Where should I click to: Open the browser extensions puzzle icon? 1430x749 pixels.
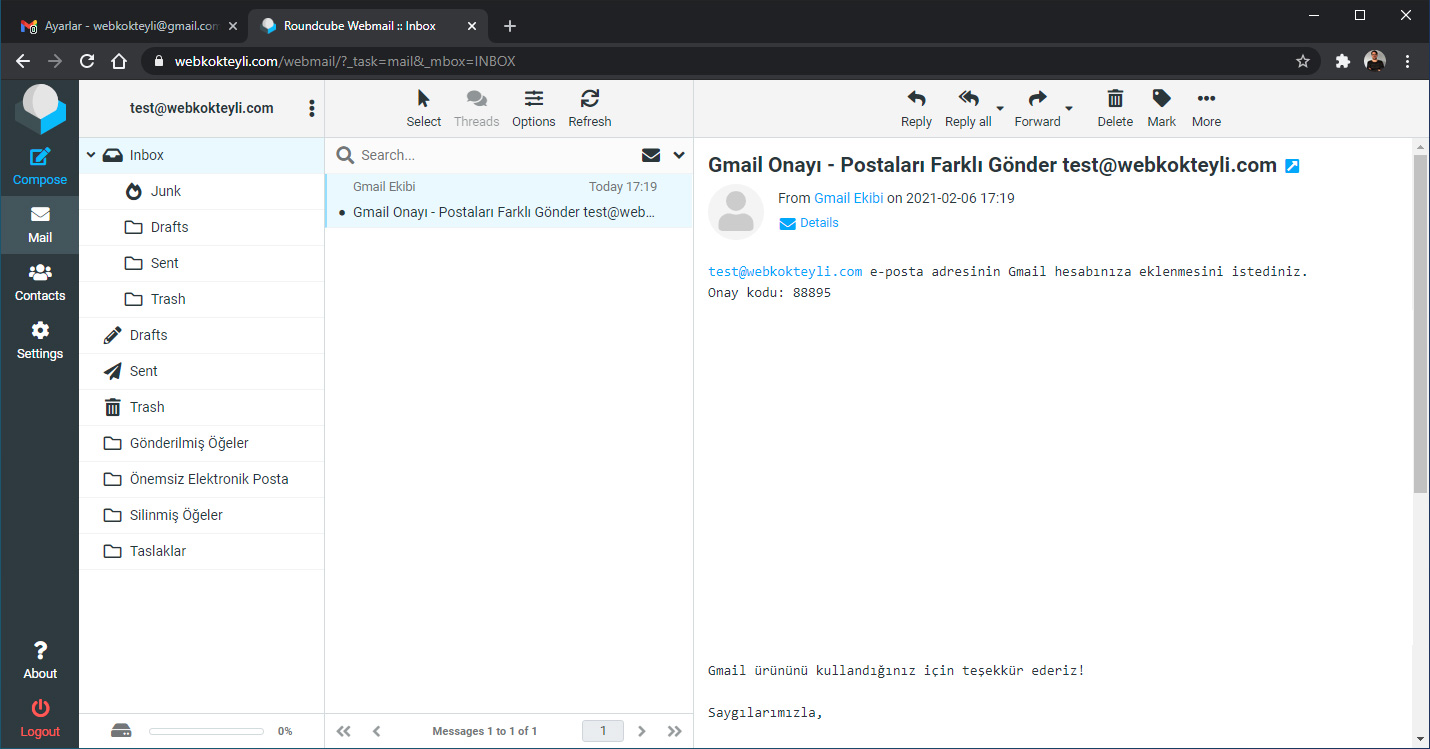click(x=1343, y=61)
